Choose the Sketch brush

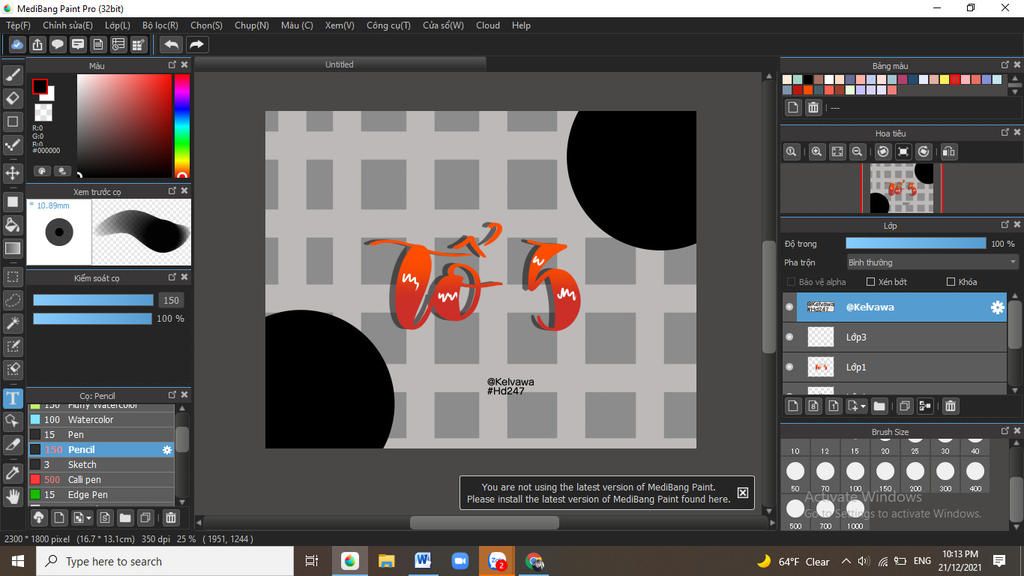pyautogui.click(x=101, y=464)
